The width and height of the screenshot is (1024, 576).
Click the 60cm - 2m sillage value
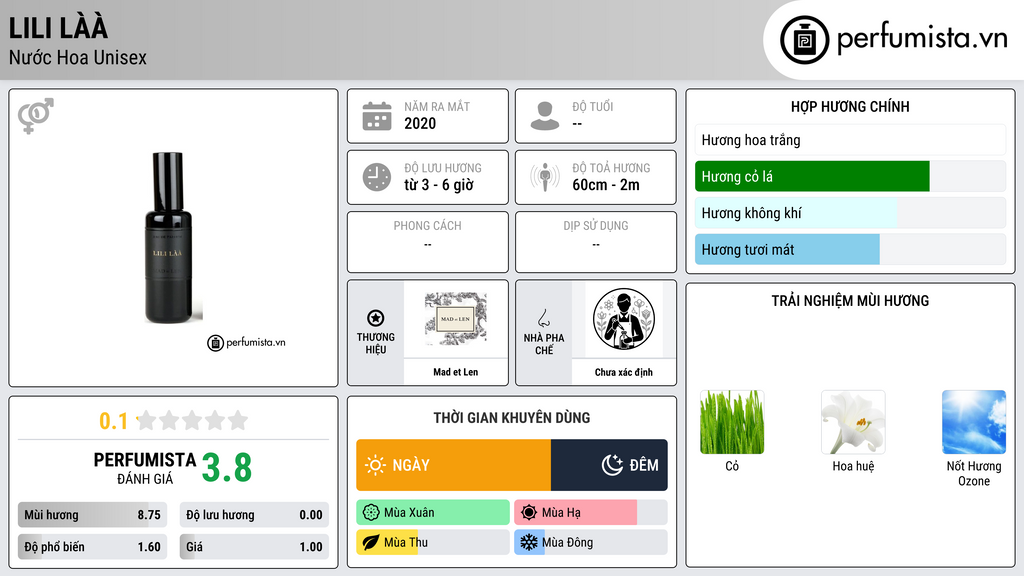pos(606,185)
